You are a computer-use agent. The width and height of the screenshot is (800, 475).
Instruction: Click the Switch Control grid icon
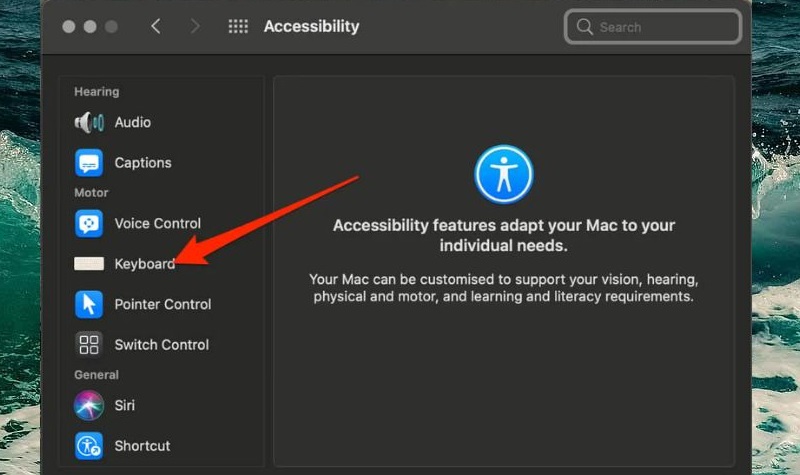[89, 345]
